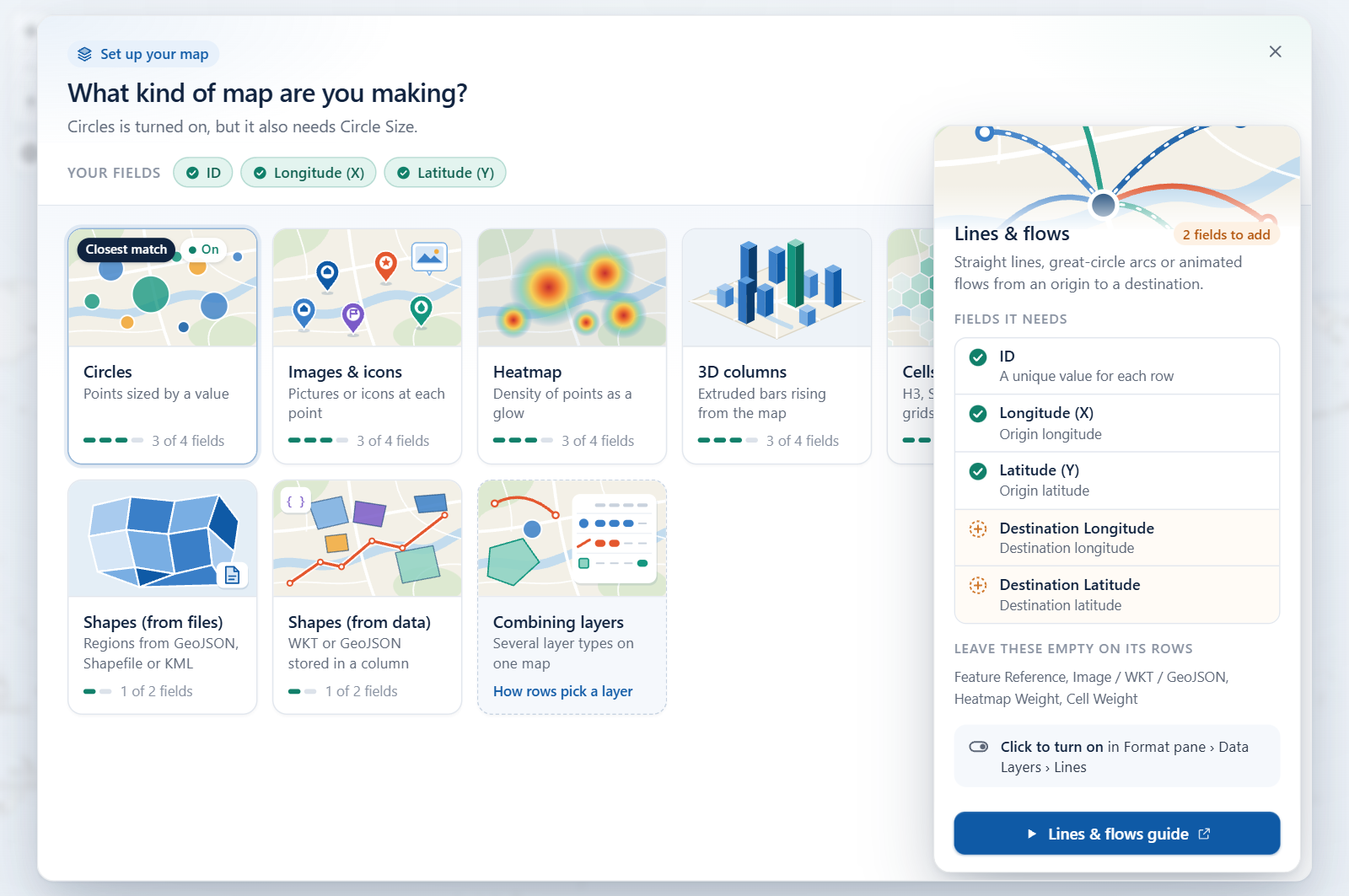
Task: Click check icon beside Latitude (Y) Origin latitude
Action: click(x=978, y=471)
